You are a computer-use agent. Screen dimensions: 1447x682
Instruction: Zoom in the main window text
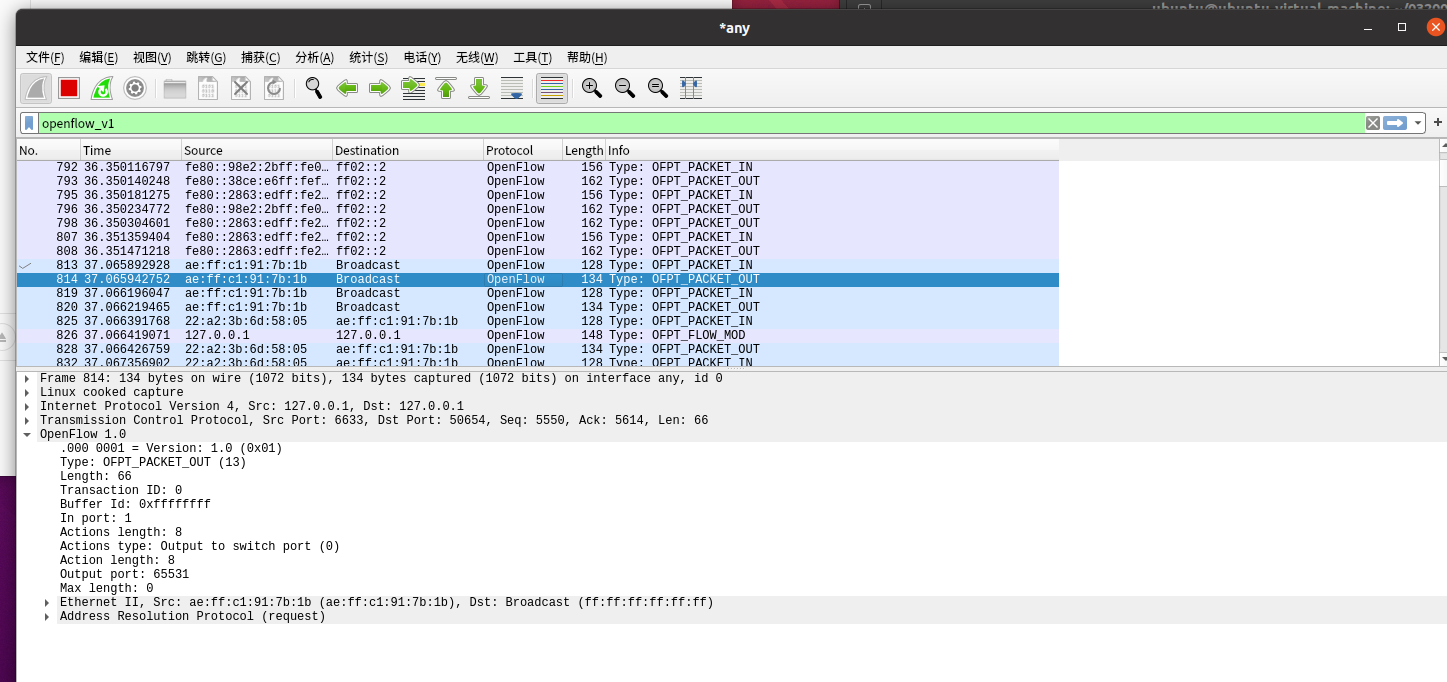coord(592,88)
